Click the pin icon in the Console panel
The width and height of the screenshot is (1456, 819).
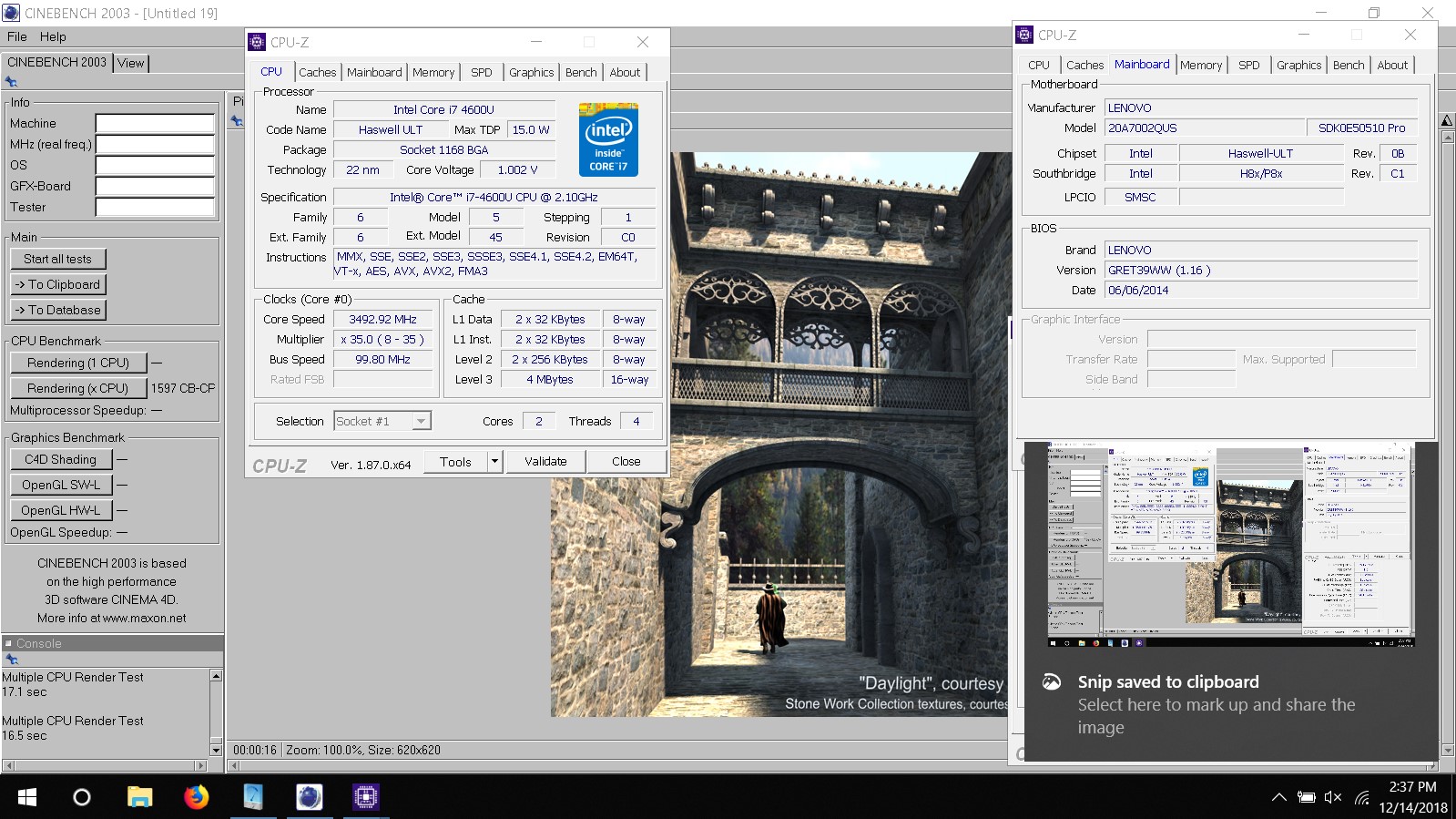pyautogui.click(x=11, y=659)
